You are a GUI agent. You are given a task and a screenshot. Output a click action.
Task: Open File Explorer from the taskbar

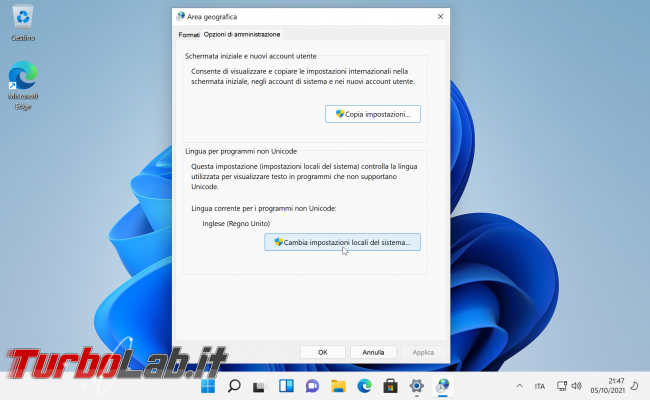pos(338,386)
